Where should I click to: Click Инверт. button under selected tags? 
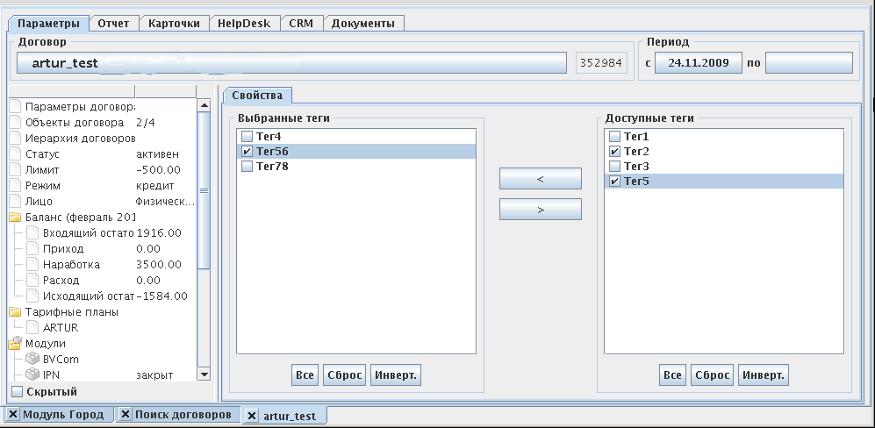pos(396,375)
